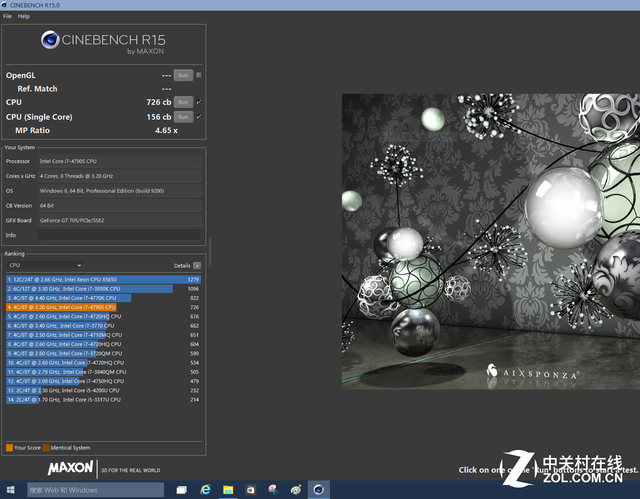Run the CPU benchmark
The width and height of the screenshot is (640, 499).
coord(183,102)
